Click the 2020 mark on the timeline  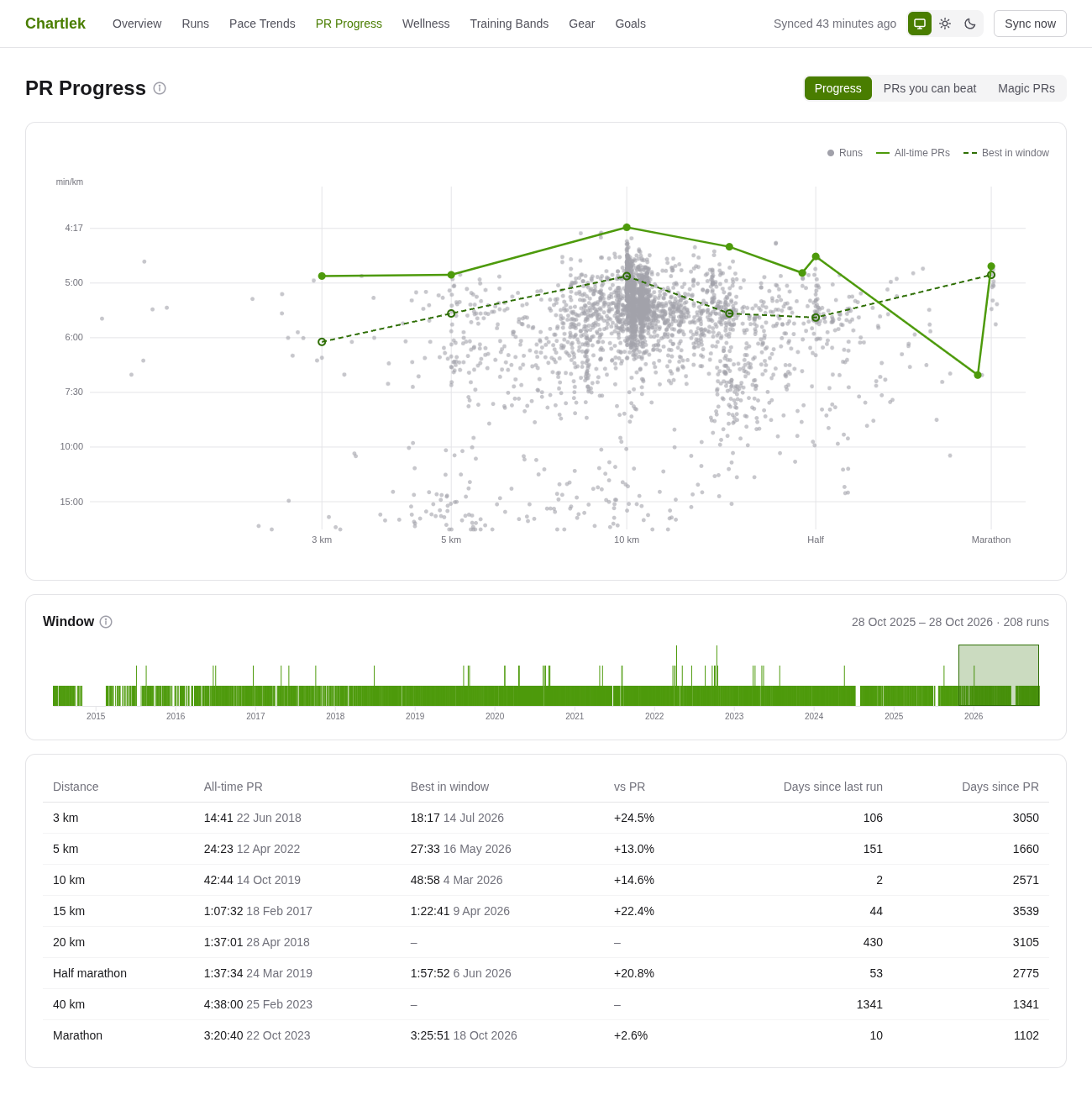[495, 716]
